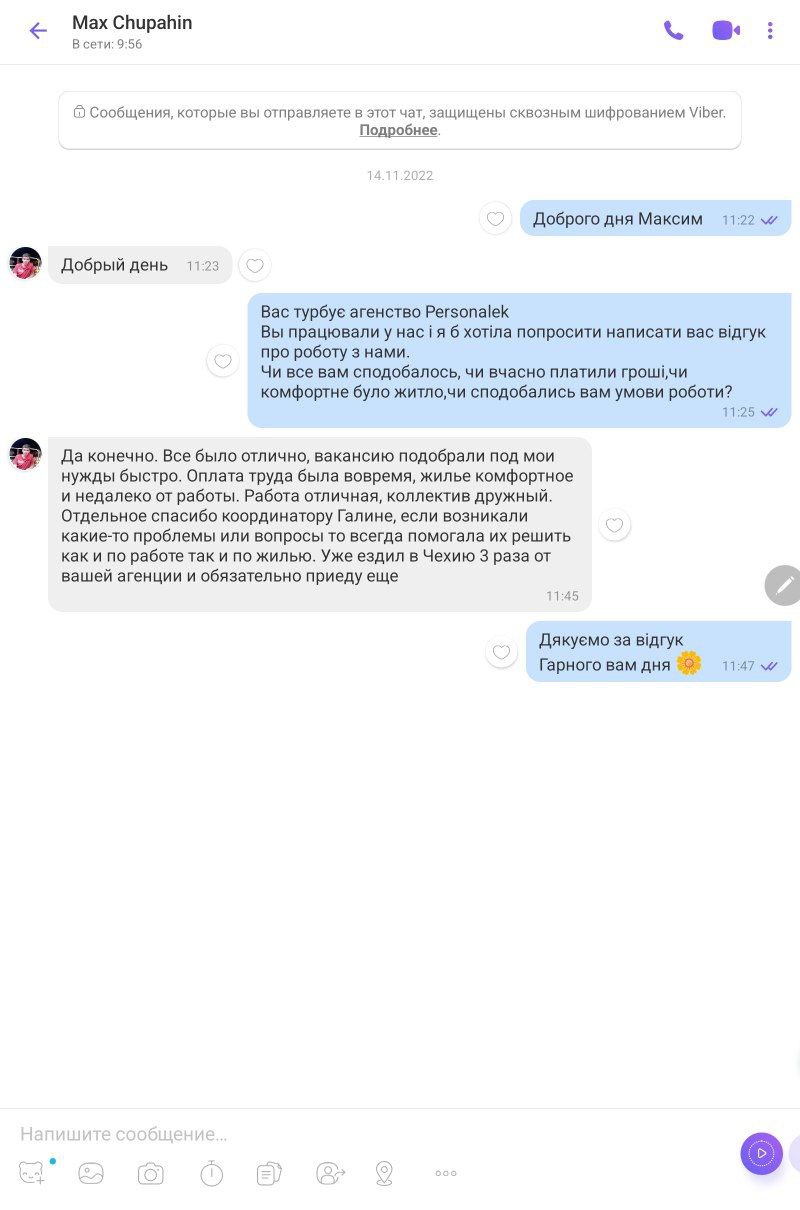Open the sticker and emoji picker

(32, 1173)
